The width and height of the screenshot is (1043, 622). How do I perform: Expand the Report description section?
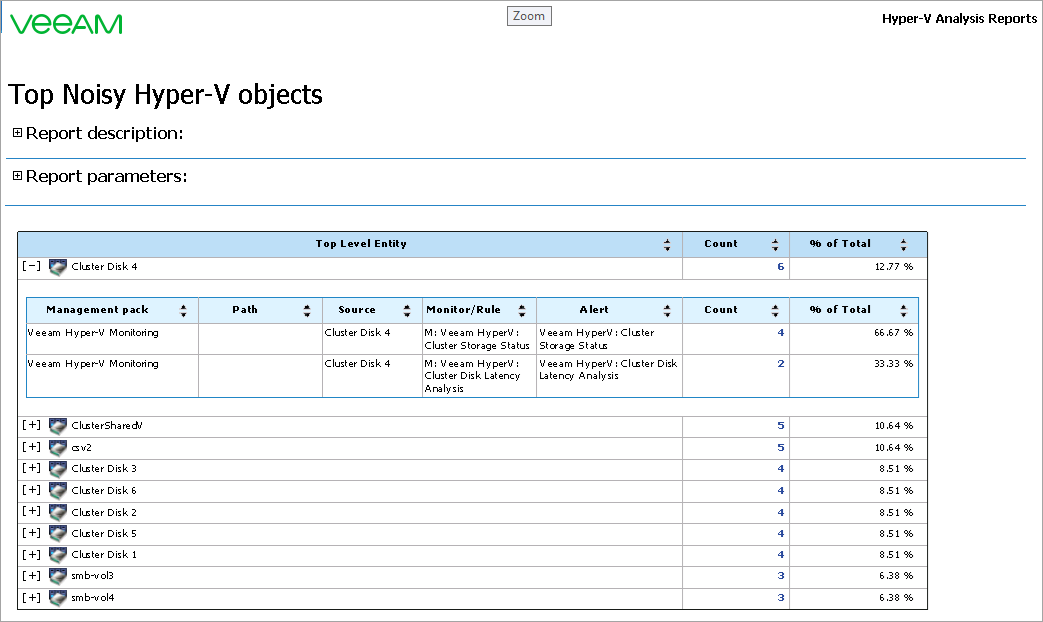coord(17,133)
